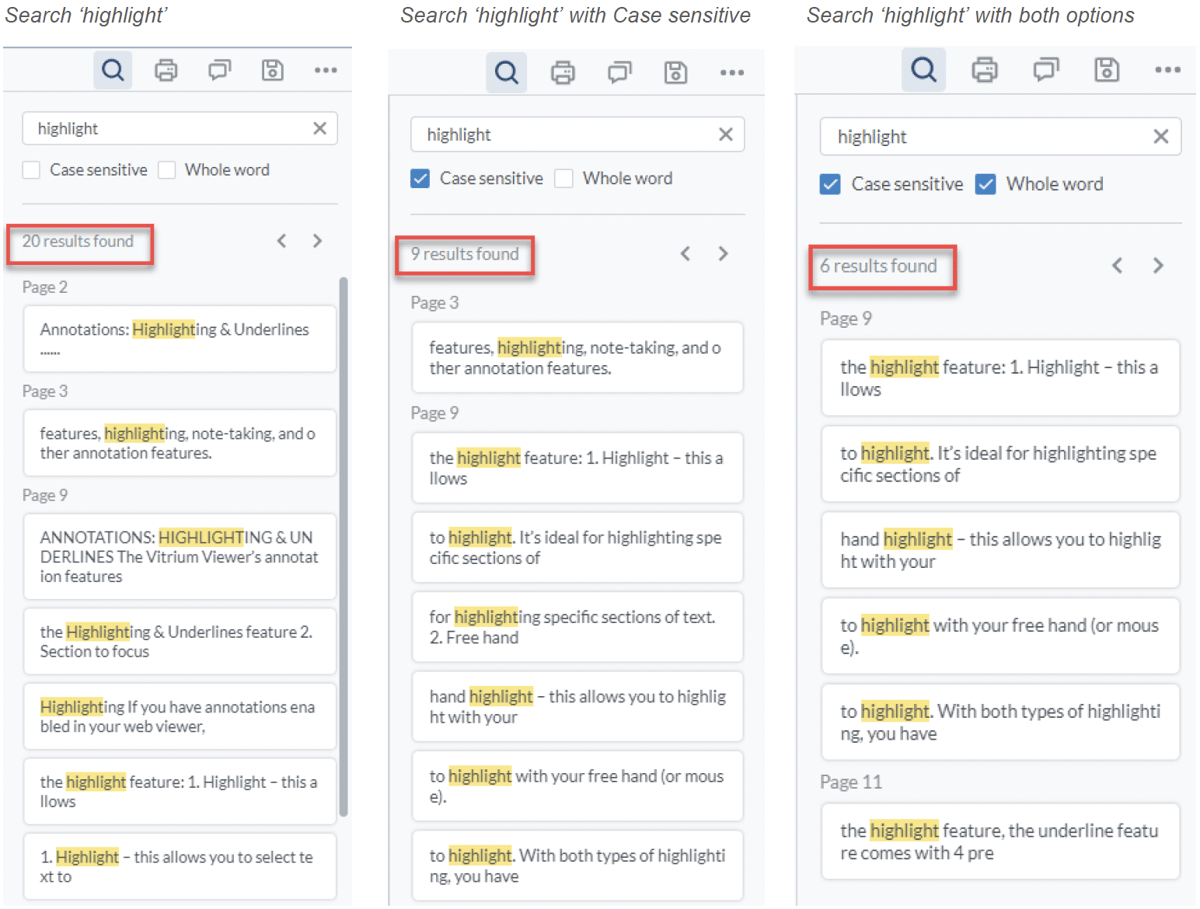Viewport: 1200px width, 909px height.
Task: Open the comments icon in the first panel
Action: (x=219, y=70)
